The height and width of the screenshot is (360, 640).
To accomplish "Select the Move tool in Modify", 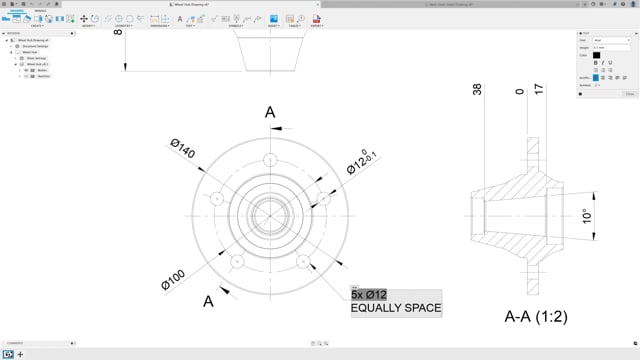I will (84, 19).
